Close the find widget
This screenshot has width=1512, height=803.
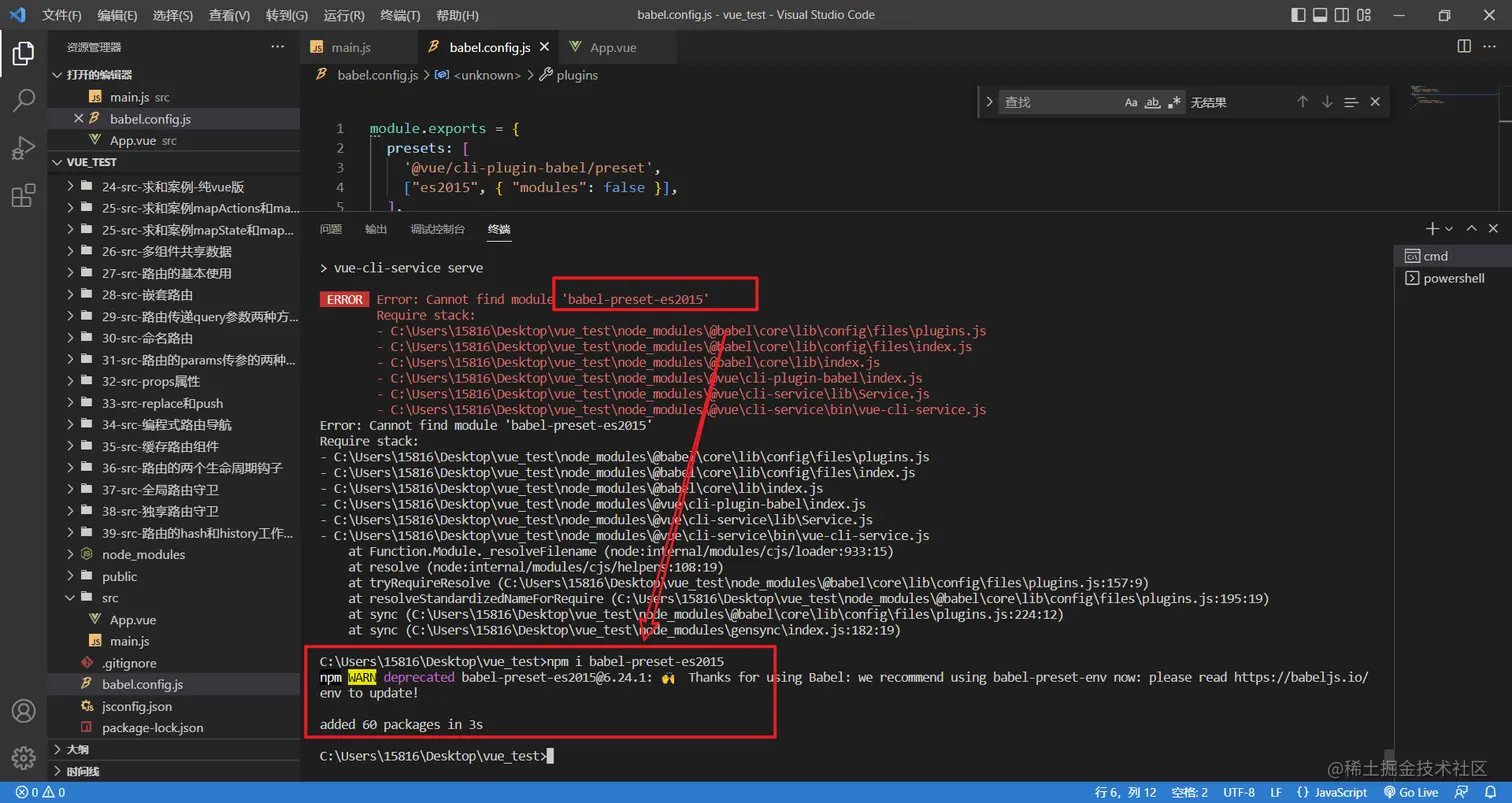click(x=1375, y=102)
